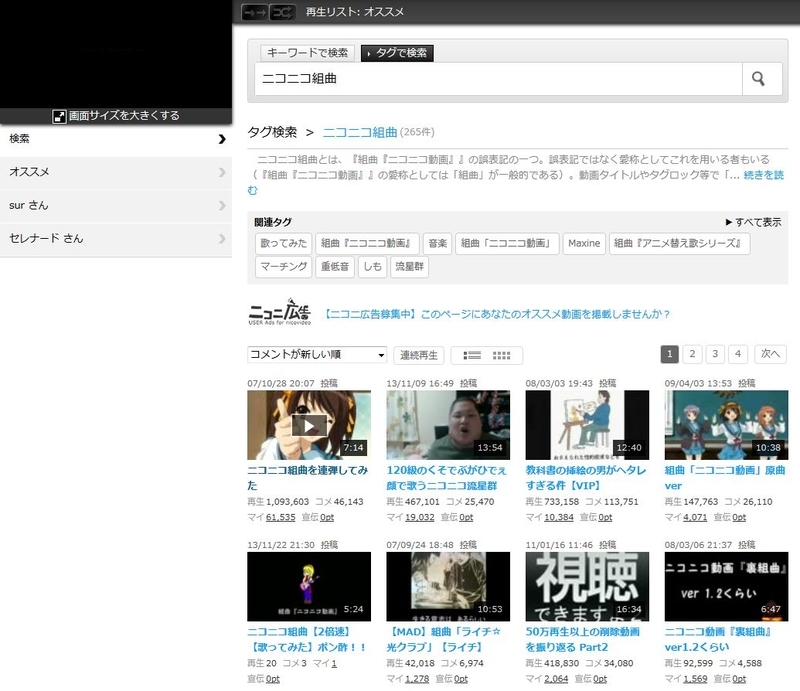Click mylist count 19,032
This screenshot has height=691, width=800.
click(x=420, y=517)
